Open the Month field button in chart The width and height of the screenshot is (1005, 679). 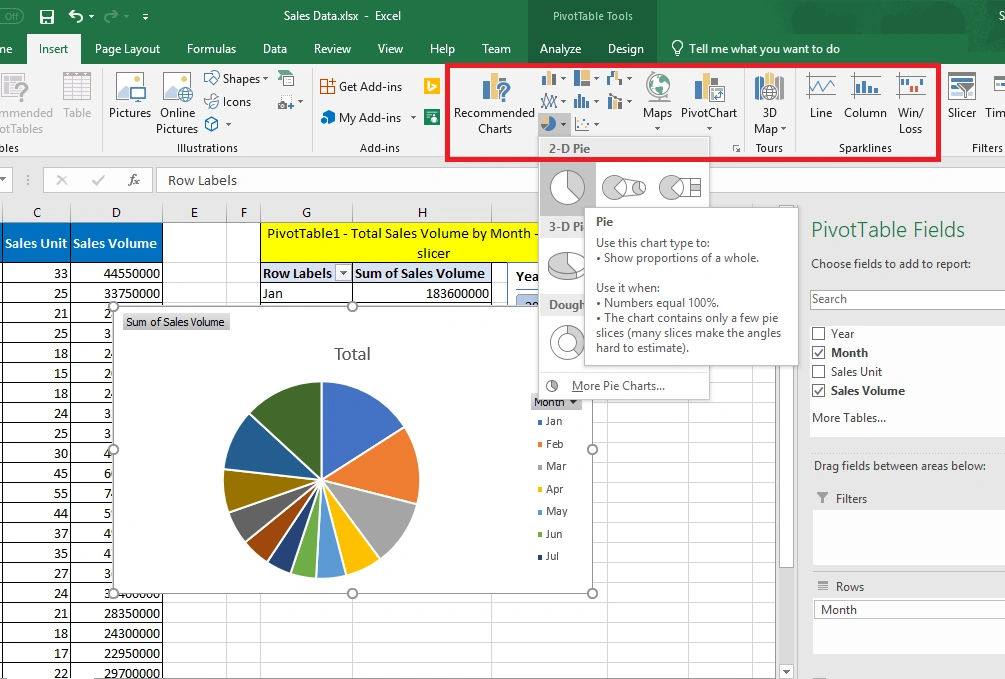(x=555, y=402)
